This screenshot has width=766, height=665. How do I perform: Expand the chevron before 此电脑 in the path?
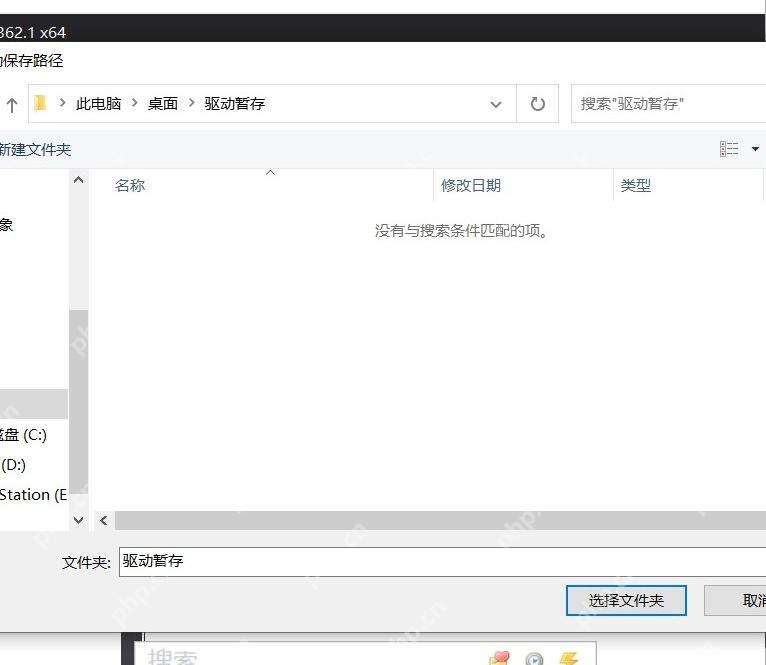click(62, 103)
